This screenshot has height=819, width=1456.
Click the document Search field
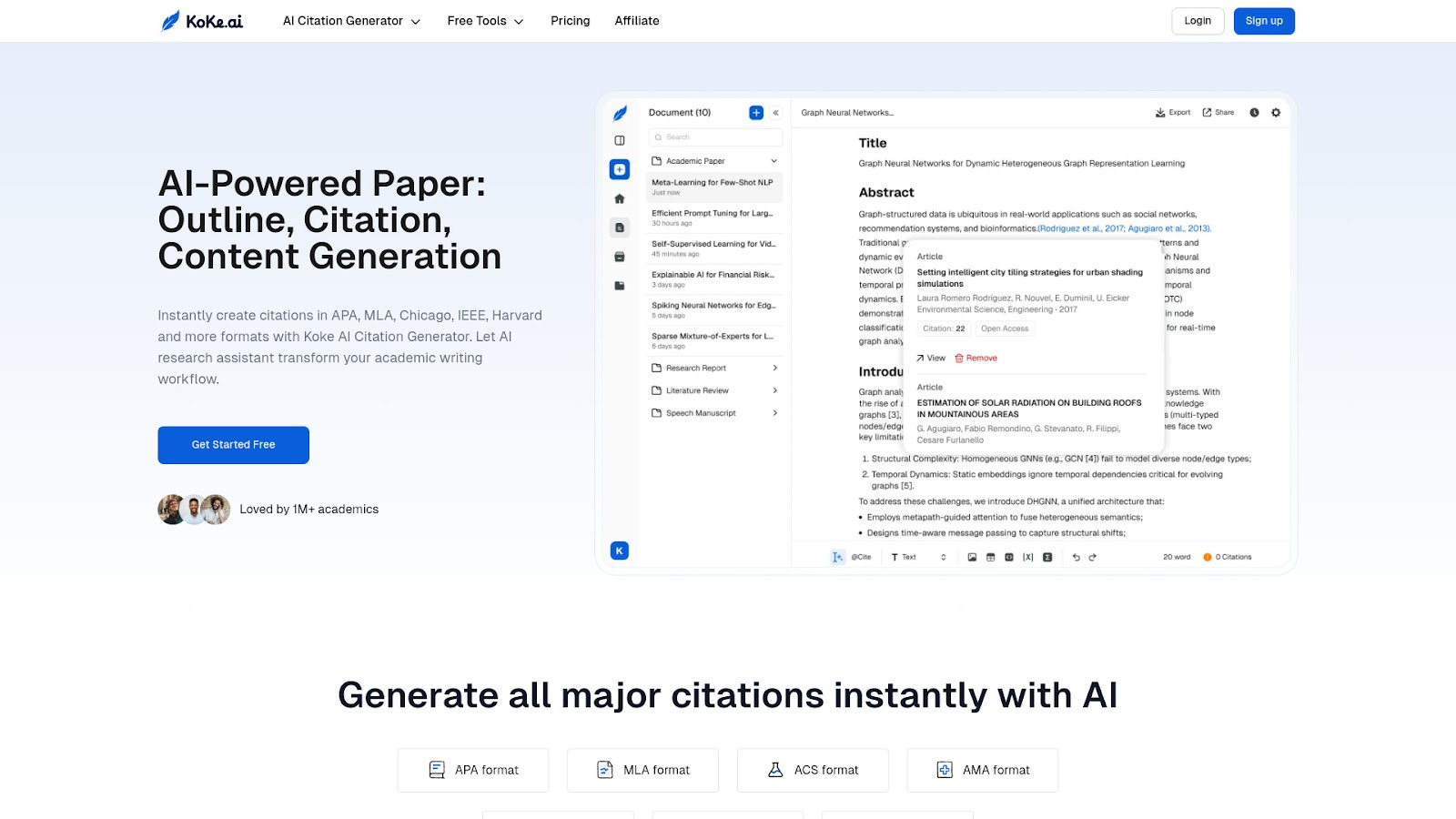pyautogui.click(x=715, y=137)
